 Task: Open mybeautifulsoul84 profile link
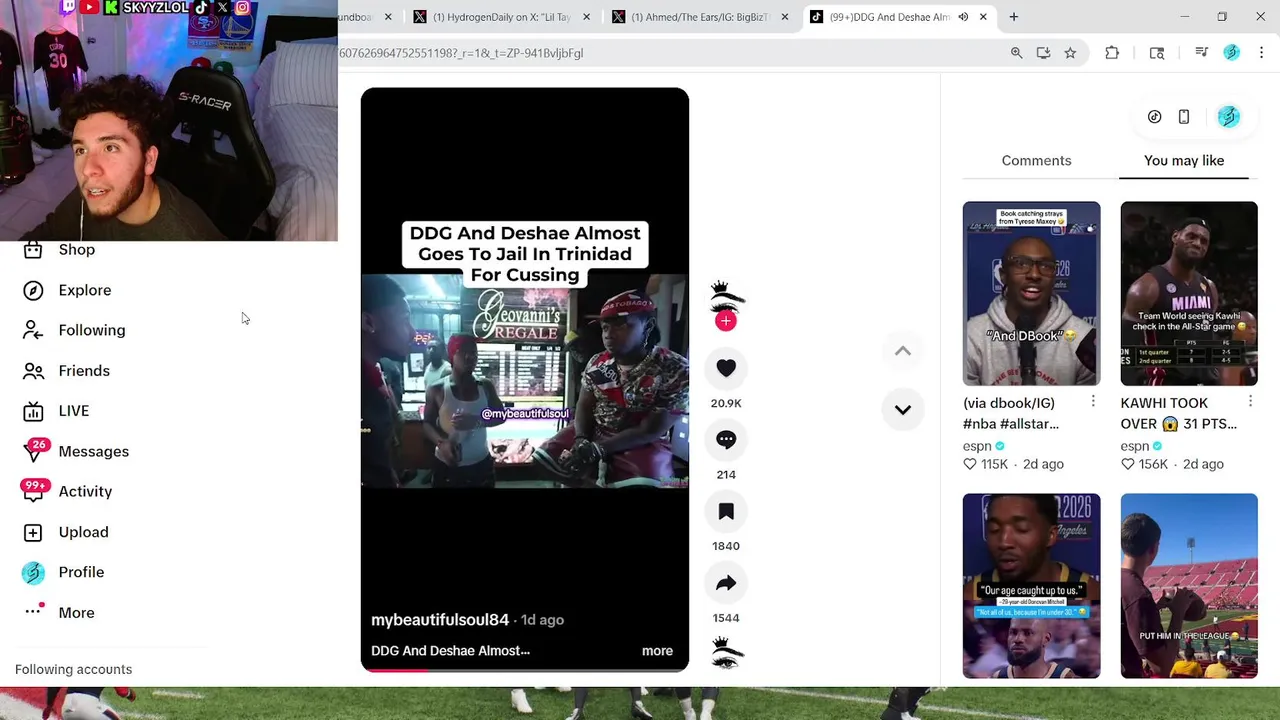[x=440, y=620]
